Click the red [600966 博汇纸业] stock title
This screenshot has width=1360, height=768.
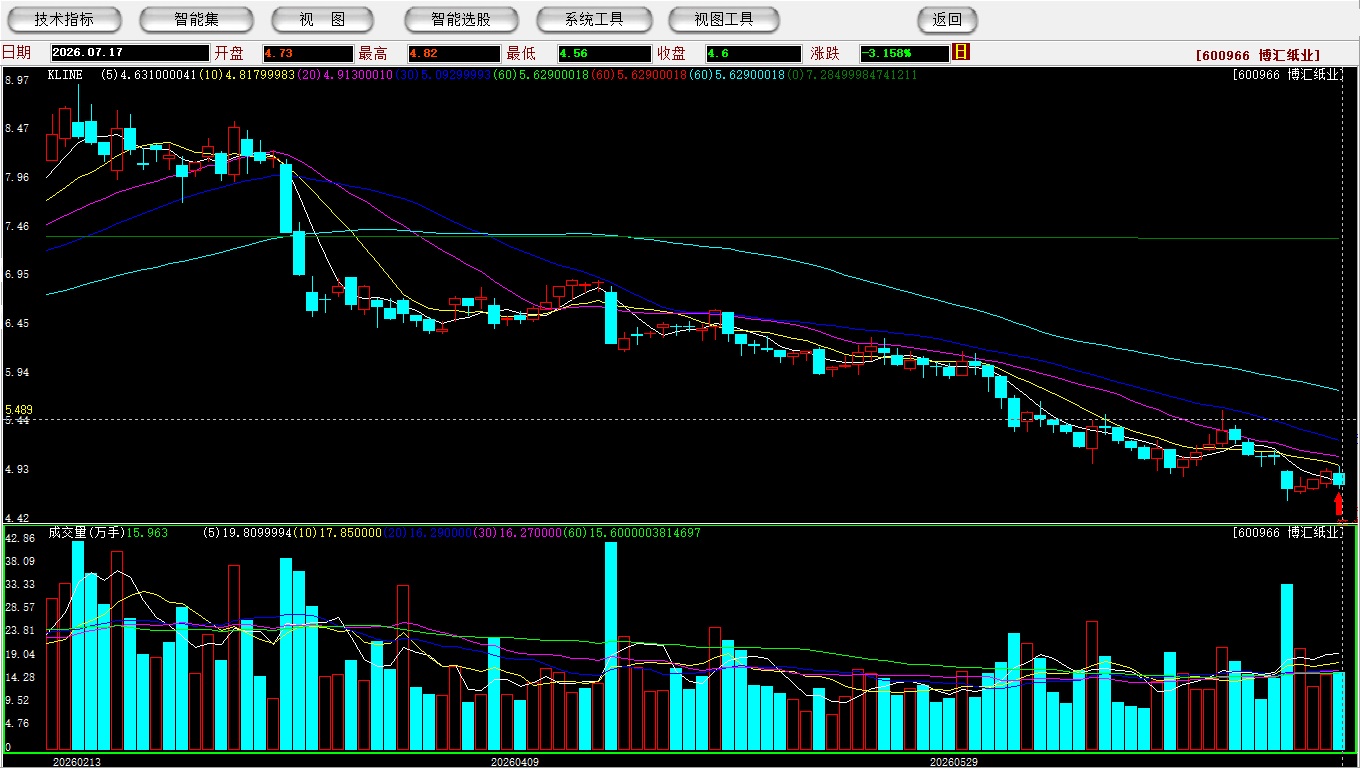pyautogui.click(x=1257, y=56)
